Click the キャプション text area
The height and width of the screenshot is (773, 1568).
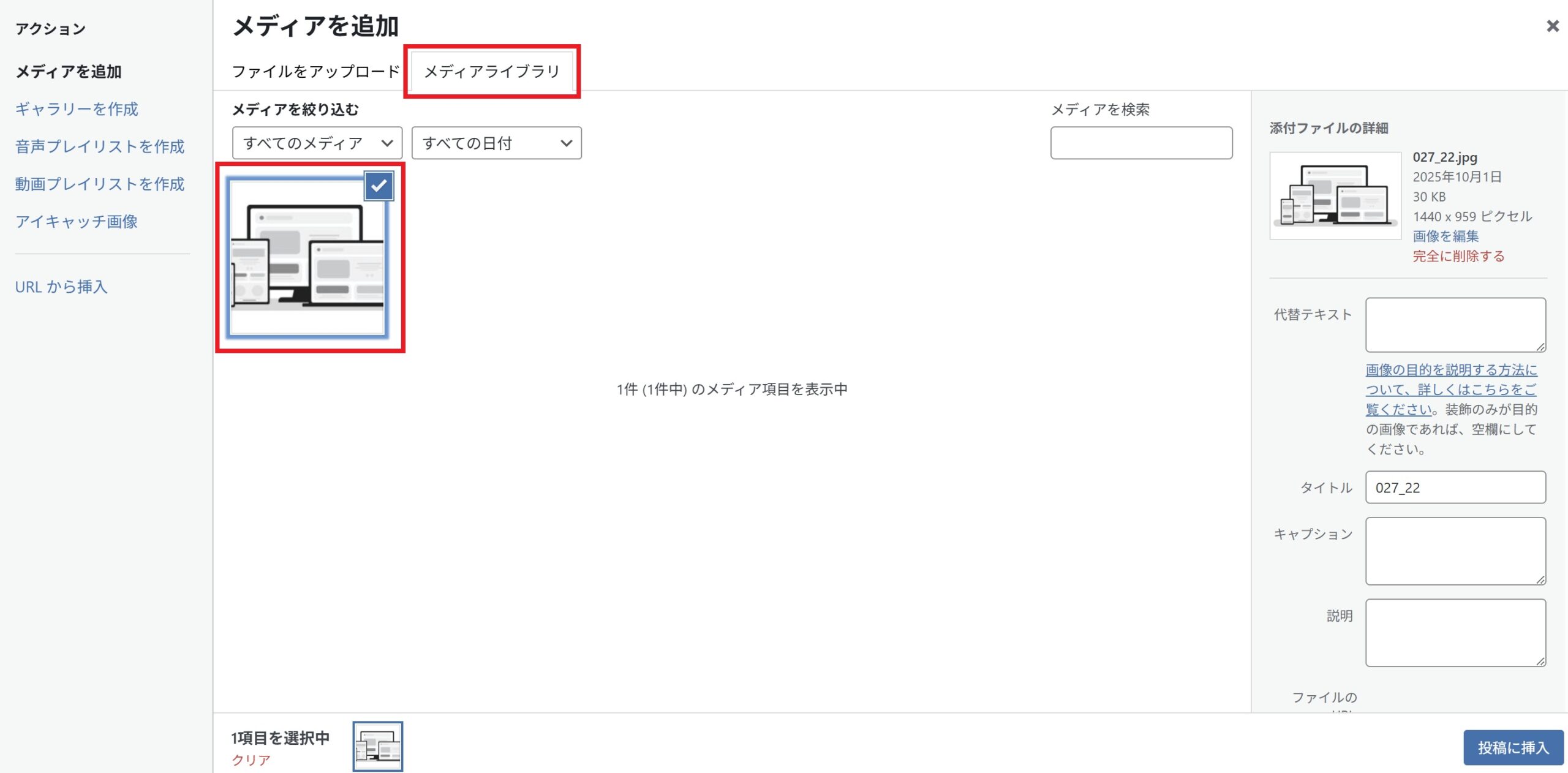coord(1455,551)
